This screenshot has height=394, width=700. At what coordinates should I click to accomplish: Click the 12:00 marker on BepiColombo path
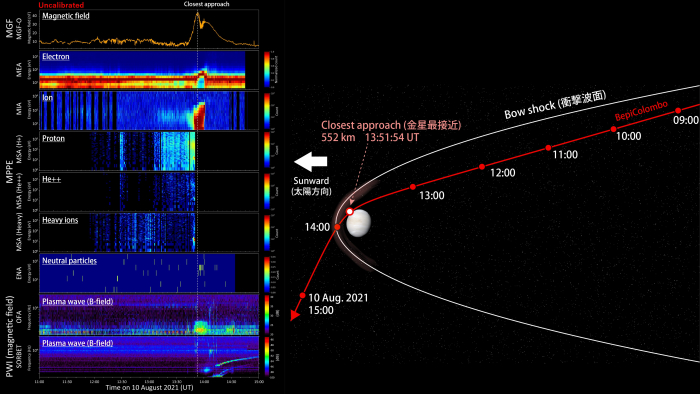pos(482,167)
